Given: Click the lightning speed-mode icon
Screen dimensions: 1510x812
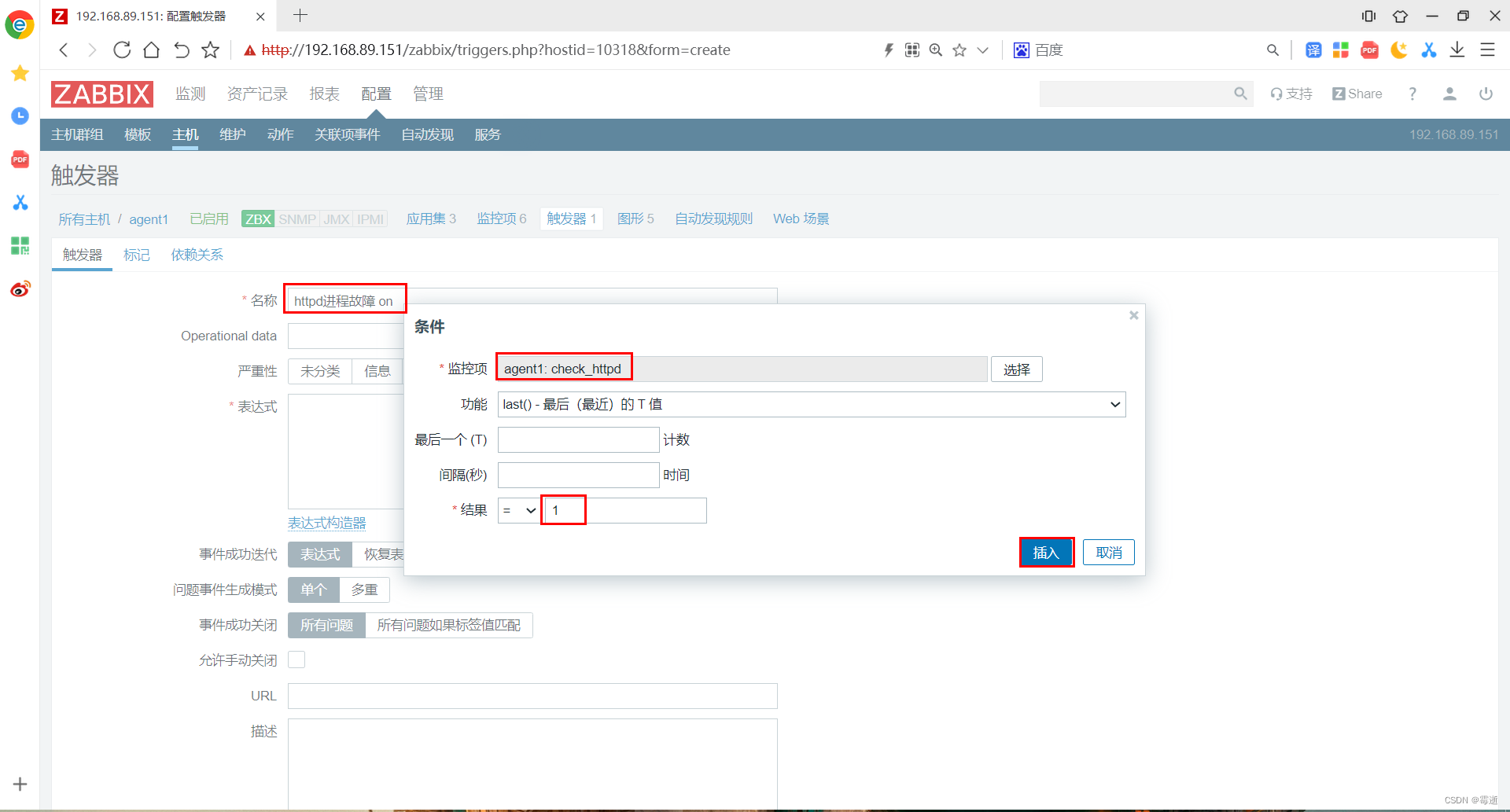Looking at the screenshot, I should (x=889, y=50).
